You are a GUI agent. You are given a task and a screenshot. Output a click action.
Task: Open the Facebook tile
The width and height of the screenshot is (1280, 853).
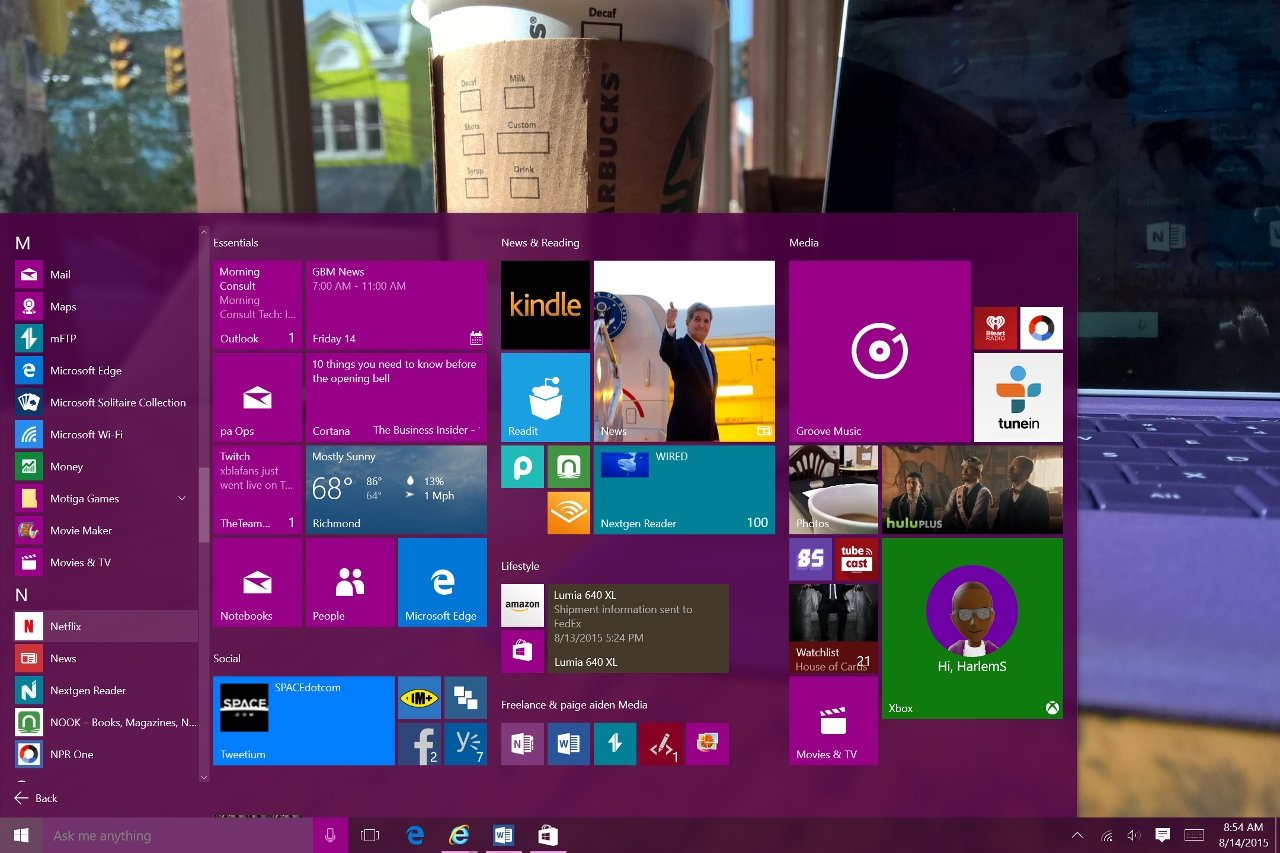click(419, 744)
